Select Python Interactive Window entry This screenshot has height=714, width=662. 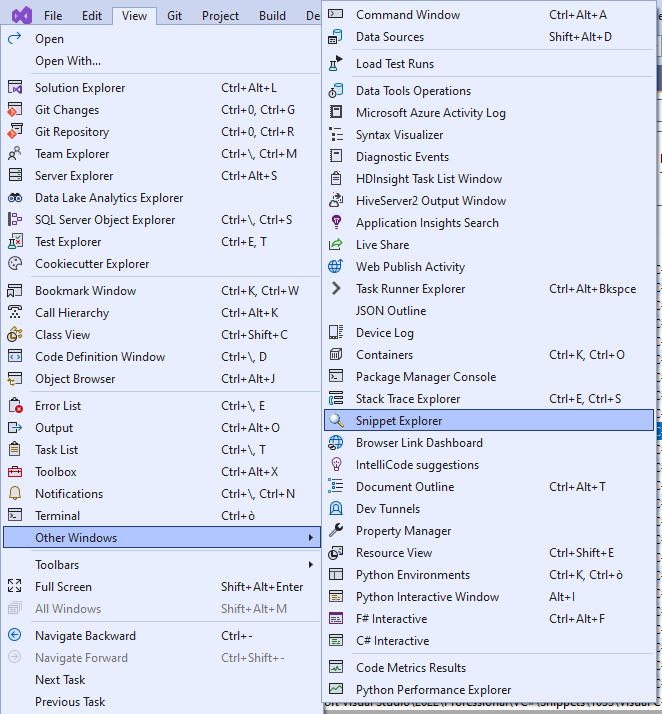tap(489, 597)
